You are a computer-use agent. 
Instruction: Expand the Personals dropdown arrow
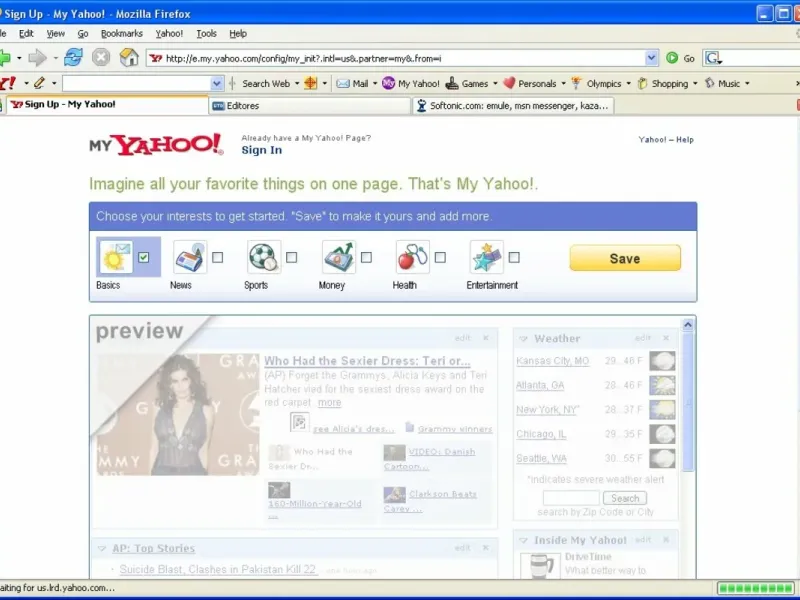pyautogui.click(x=563, y=84)
